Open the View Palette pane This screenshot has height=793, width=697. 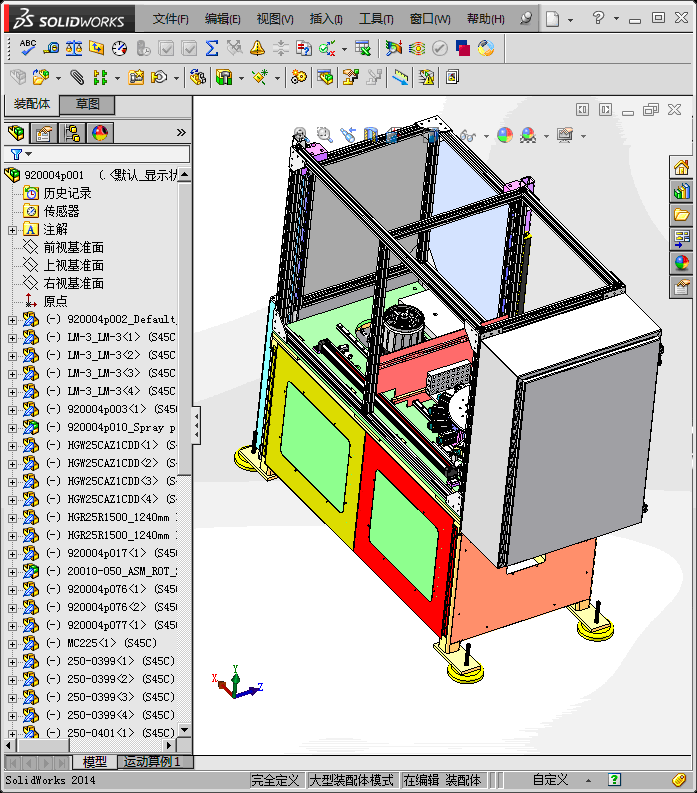681,239
